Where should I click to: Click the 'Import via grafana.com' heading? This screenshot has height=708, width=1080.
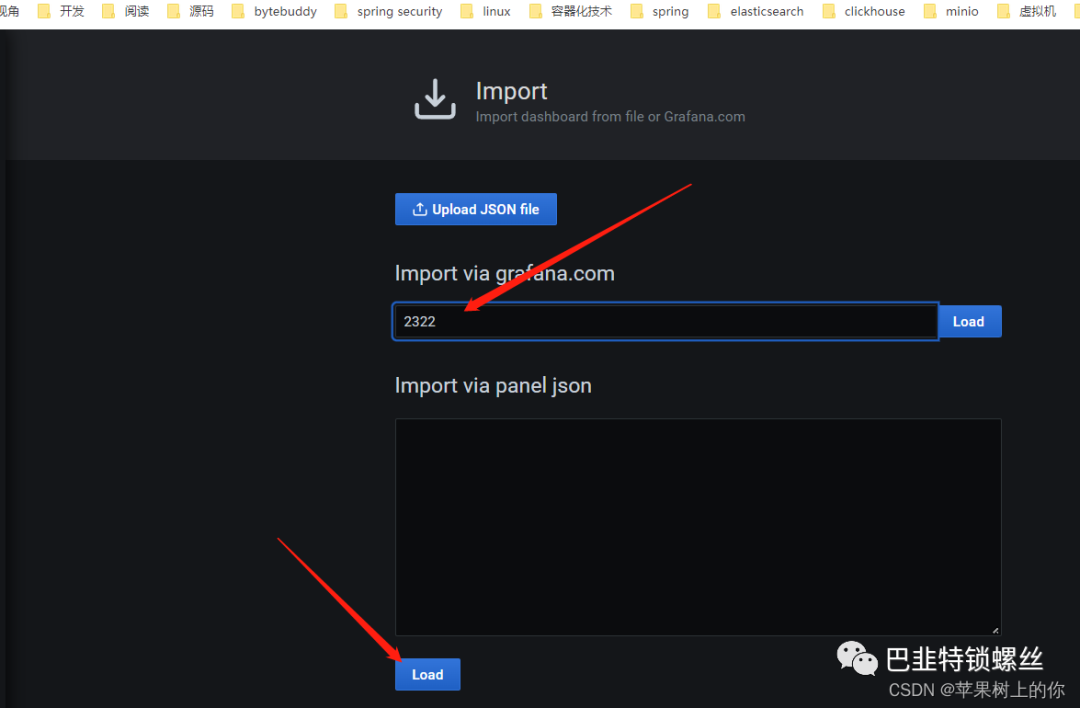point(504,273)
